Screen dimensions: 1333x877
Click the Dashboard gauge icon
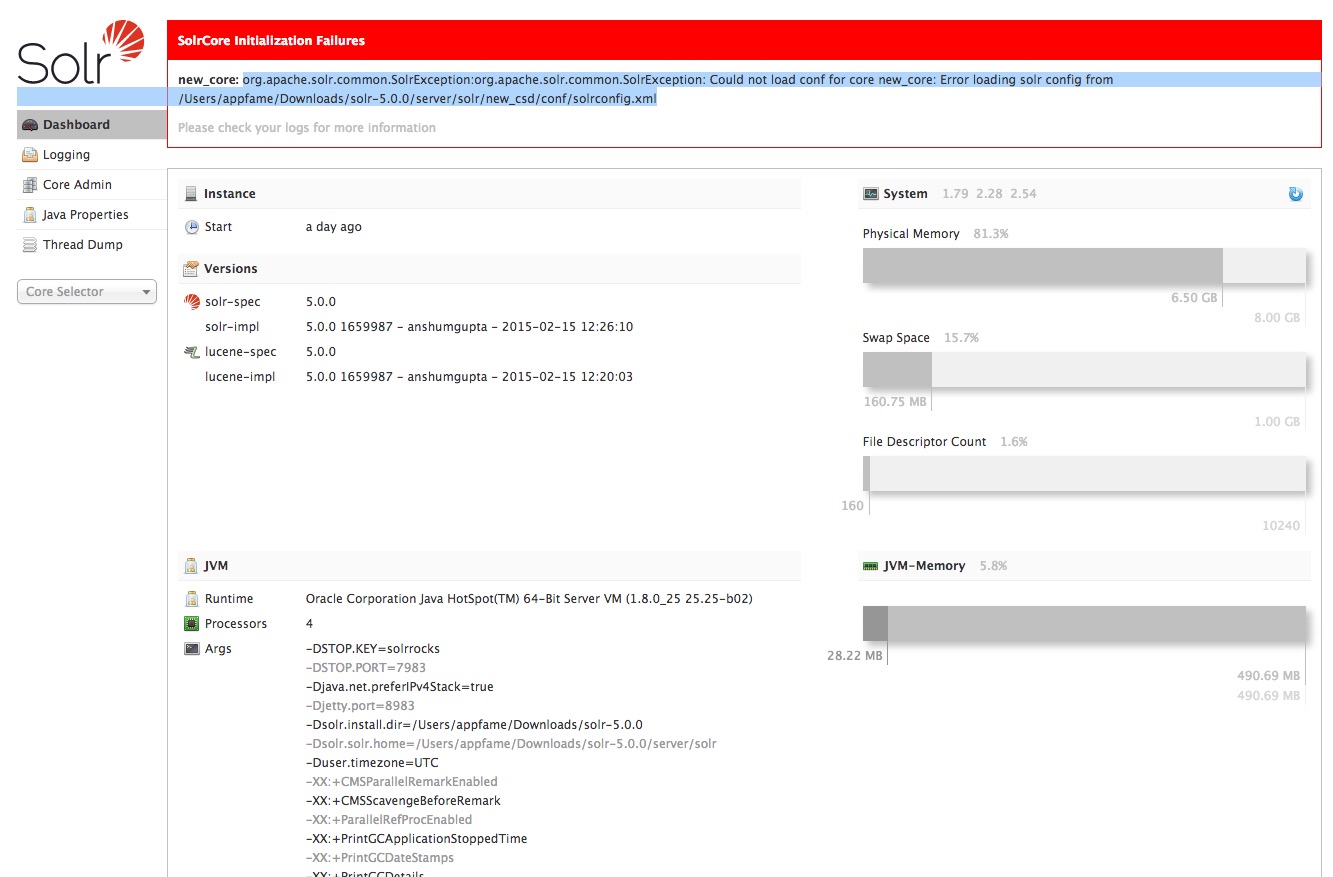[30, 125]
